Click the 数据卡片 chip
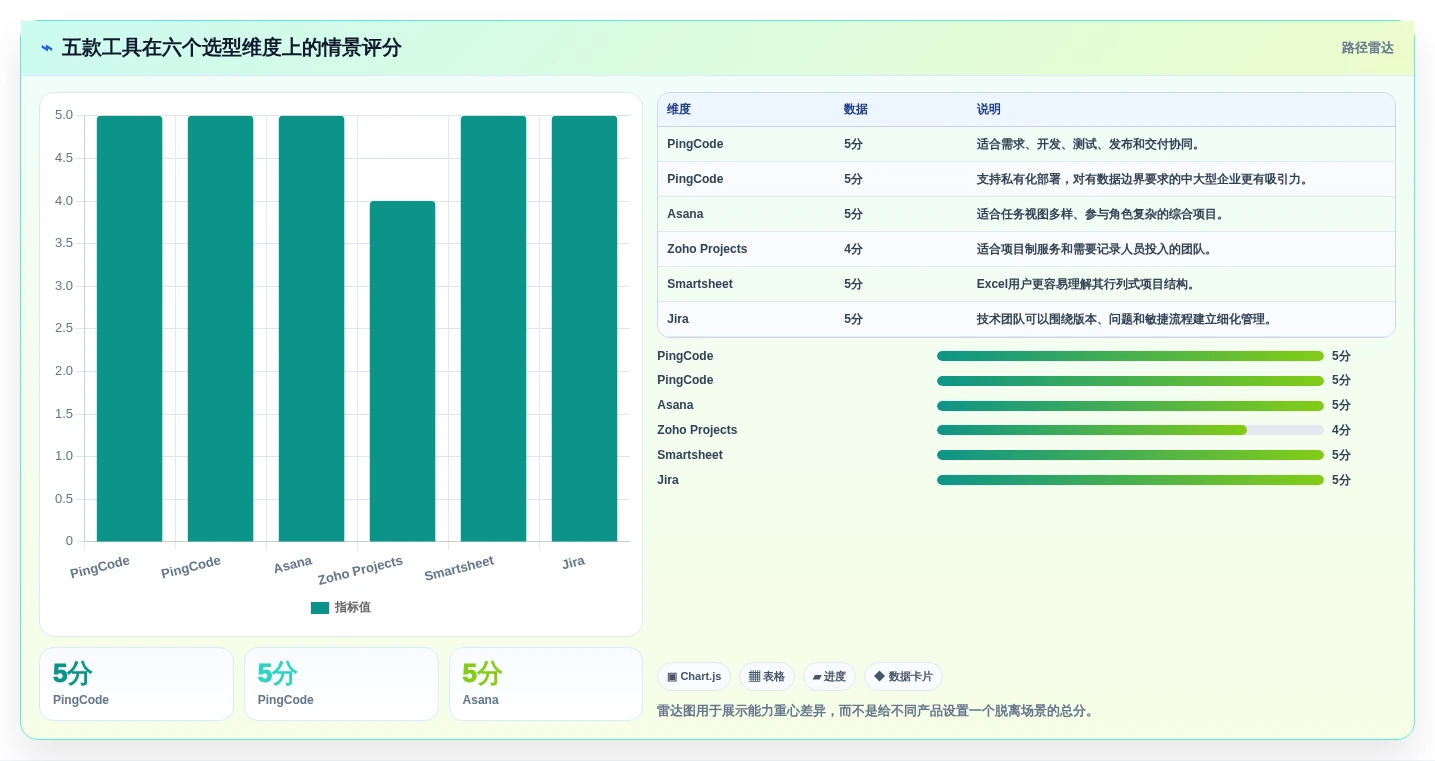This screenshot has height=761, width=1435. pyautogui.click(x=903, y=677)
